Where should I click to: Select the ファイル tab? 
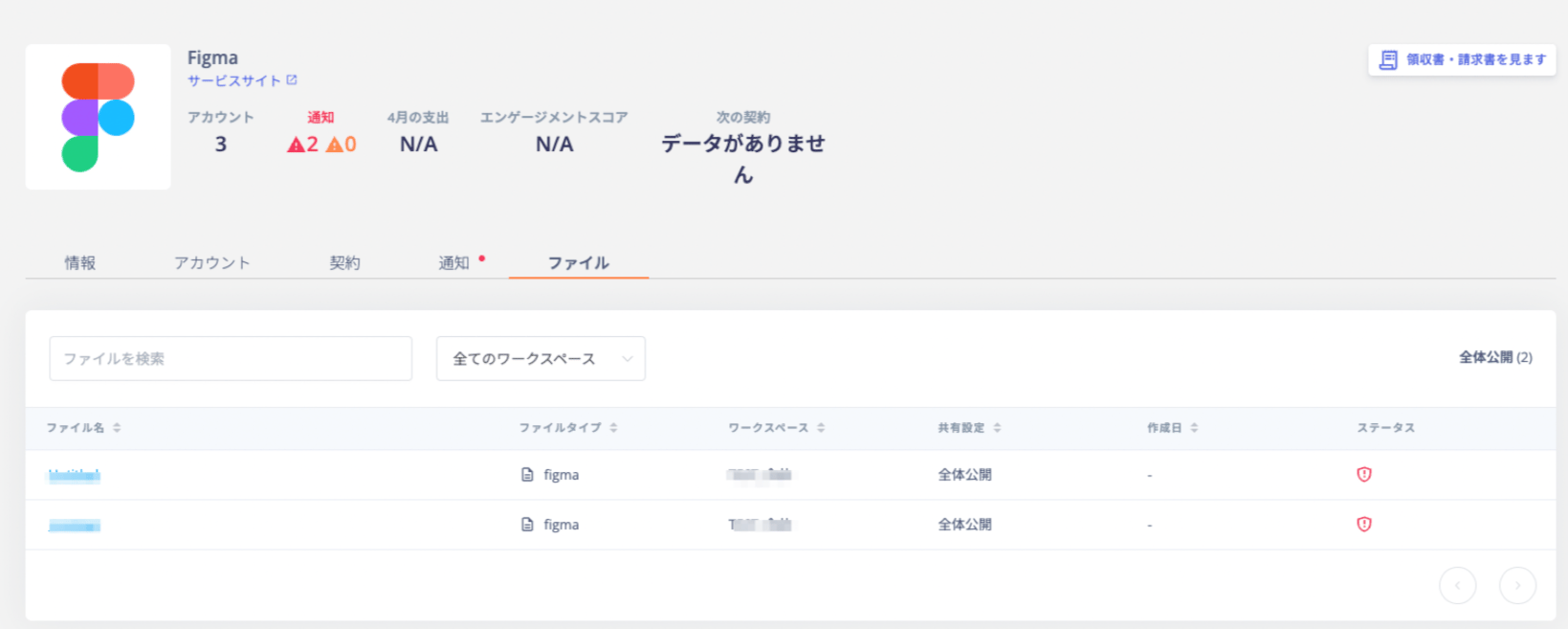coord(579,262)
